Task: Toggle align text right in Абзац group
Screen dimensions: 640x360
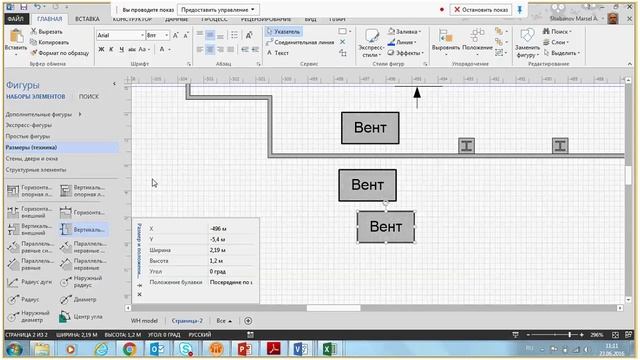Action: point(220,49)
